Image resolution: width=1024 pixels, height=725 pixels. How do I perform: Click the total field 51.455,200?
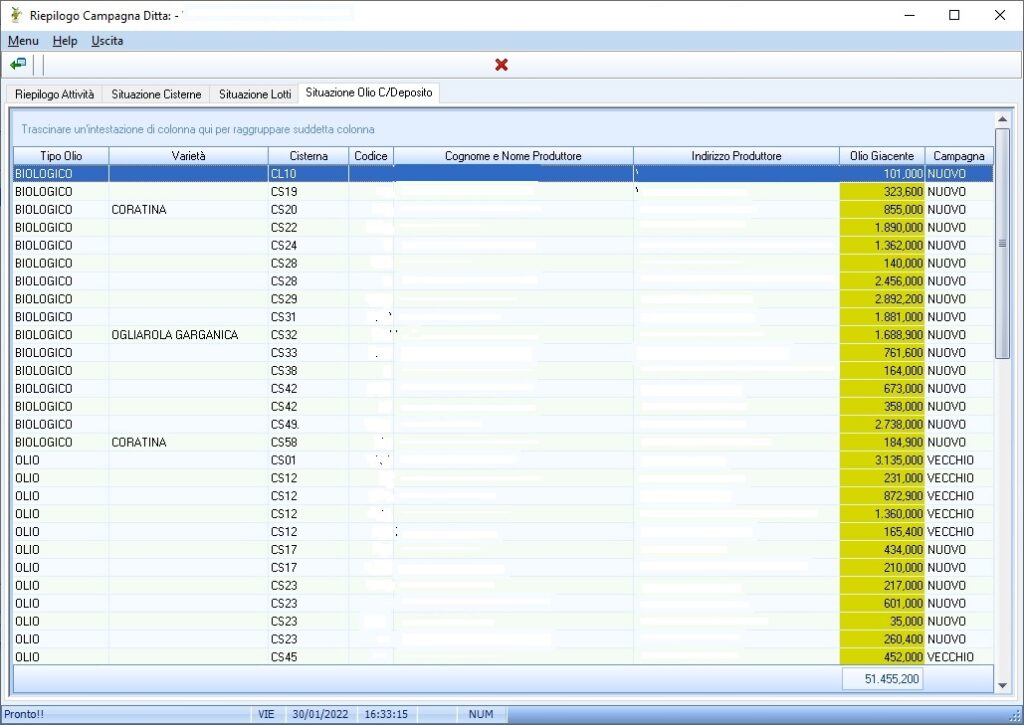882,679
